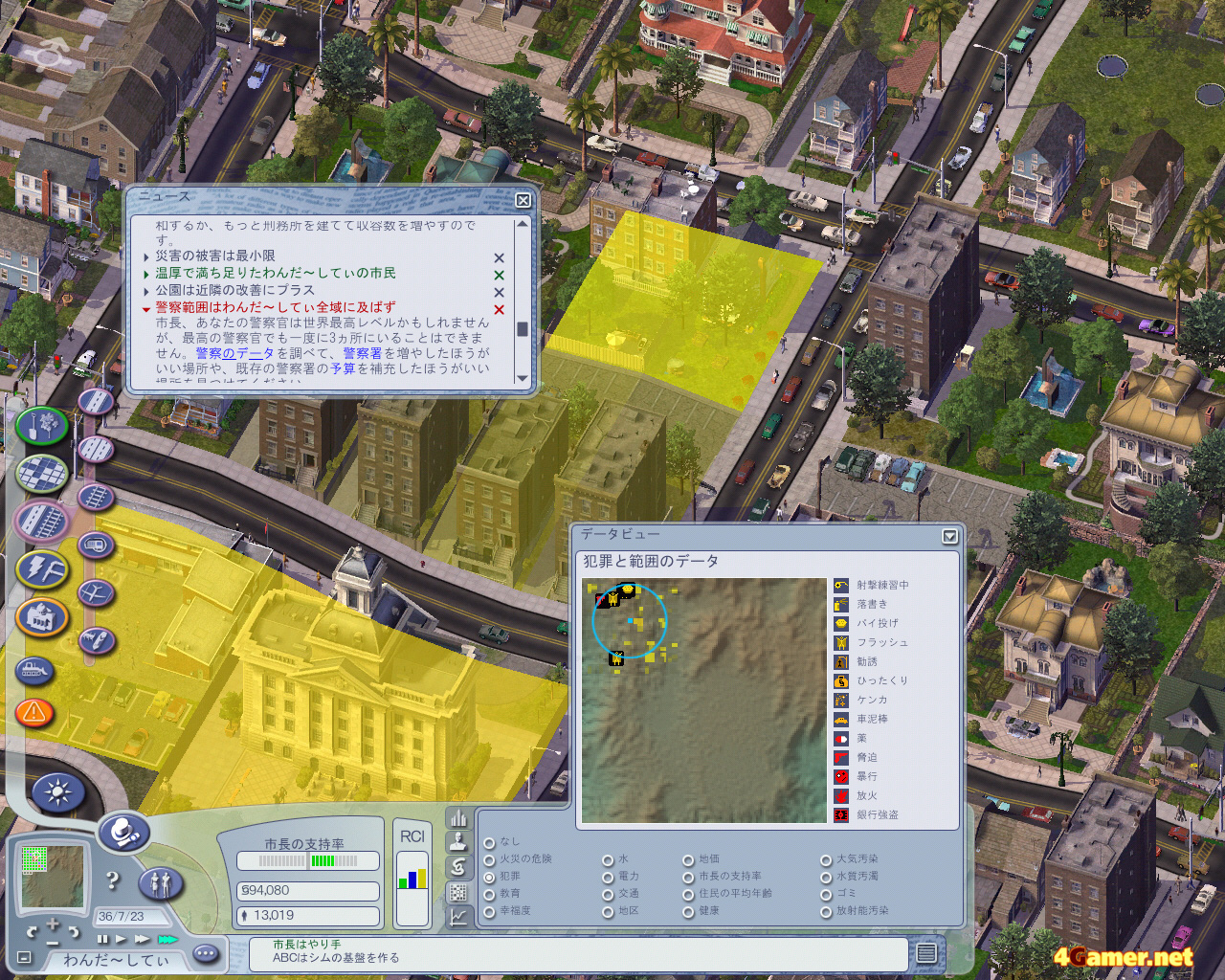Collapse the データビュー panel arrow

point(949,537)
